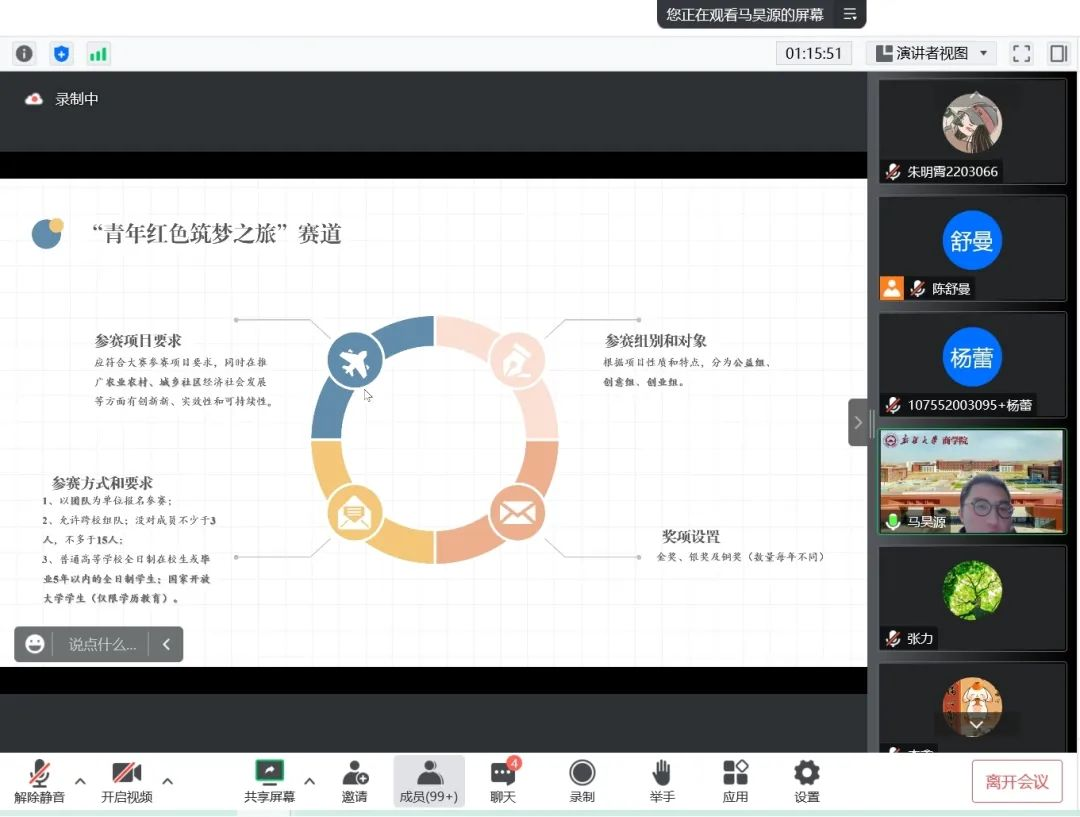Screen dimensions: 1080x817
Task: Check the green network signal icon
Action: pos(98,53)
